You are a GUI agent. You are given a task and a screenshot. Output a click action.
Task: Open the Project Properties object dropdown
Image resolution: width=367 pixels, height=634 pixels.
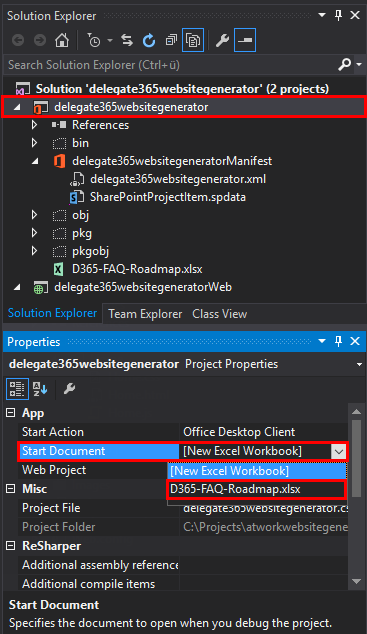359,364
